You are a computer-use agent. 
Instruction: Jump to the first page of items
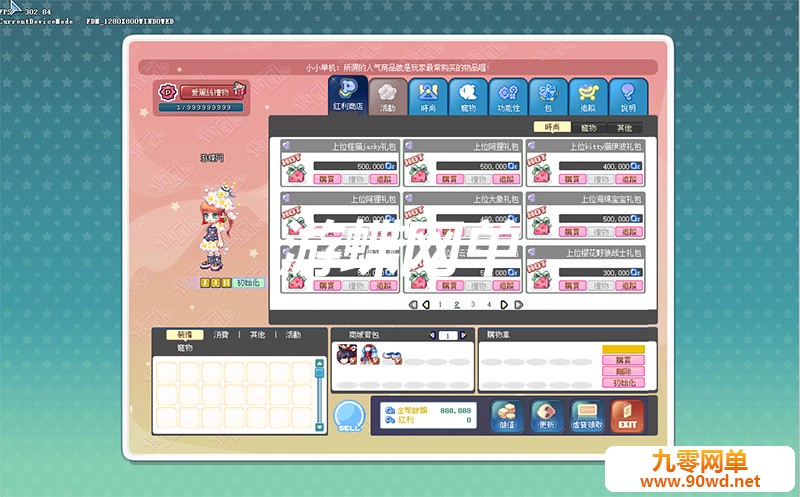[x=413, y=305]
